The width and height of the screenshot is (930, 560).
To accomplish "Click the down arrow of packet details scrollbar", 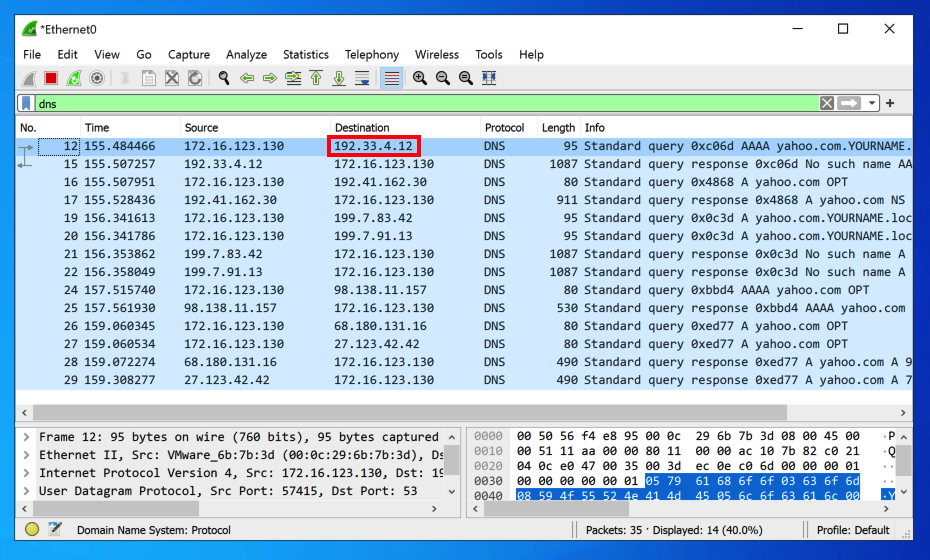I will tap(452, 491).
